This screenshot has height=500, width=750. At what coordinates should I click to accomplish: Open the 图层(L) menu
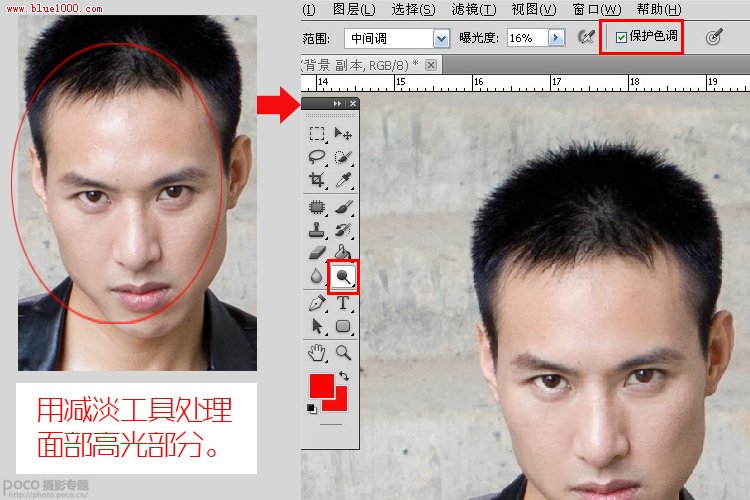[x=354, y=9]
